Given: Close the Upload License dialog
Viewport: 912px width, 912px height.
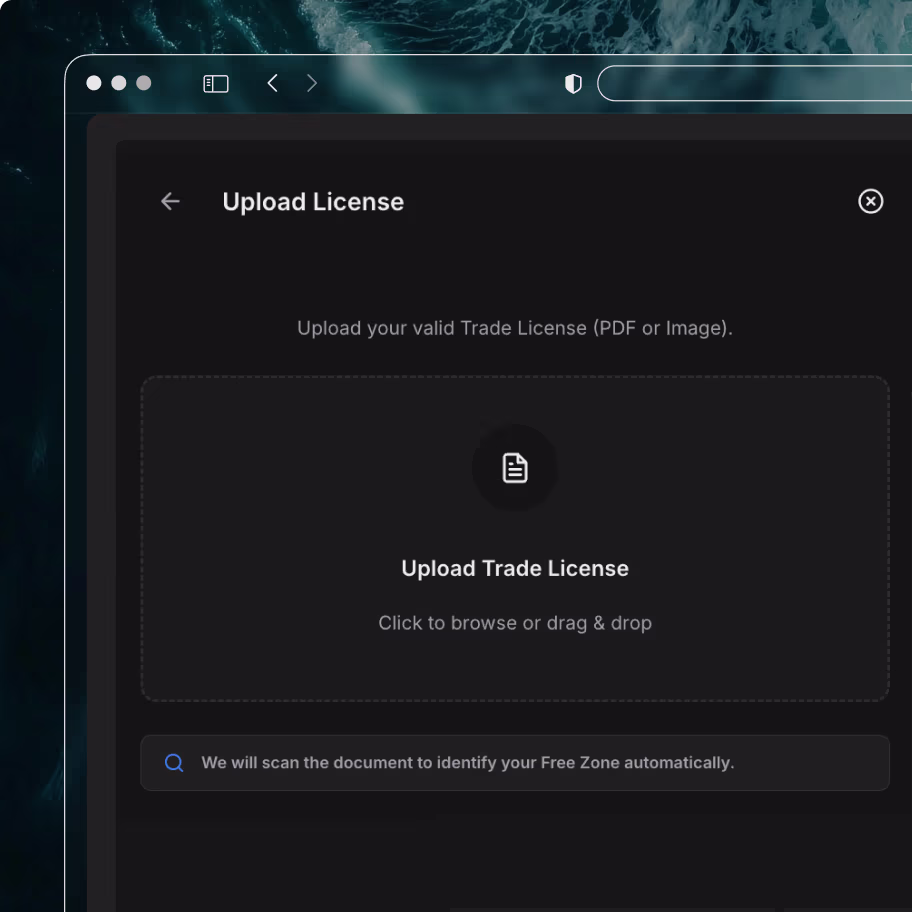Looking at the screenshot, I should (x=870, y=201).
